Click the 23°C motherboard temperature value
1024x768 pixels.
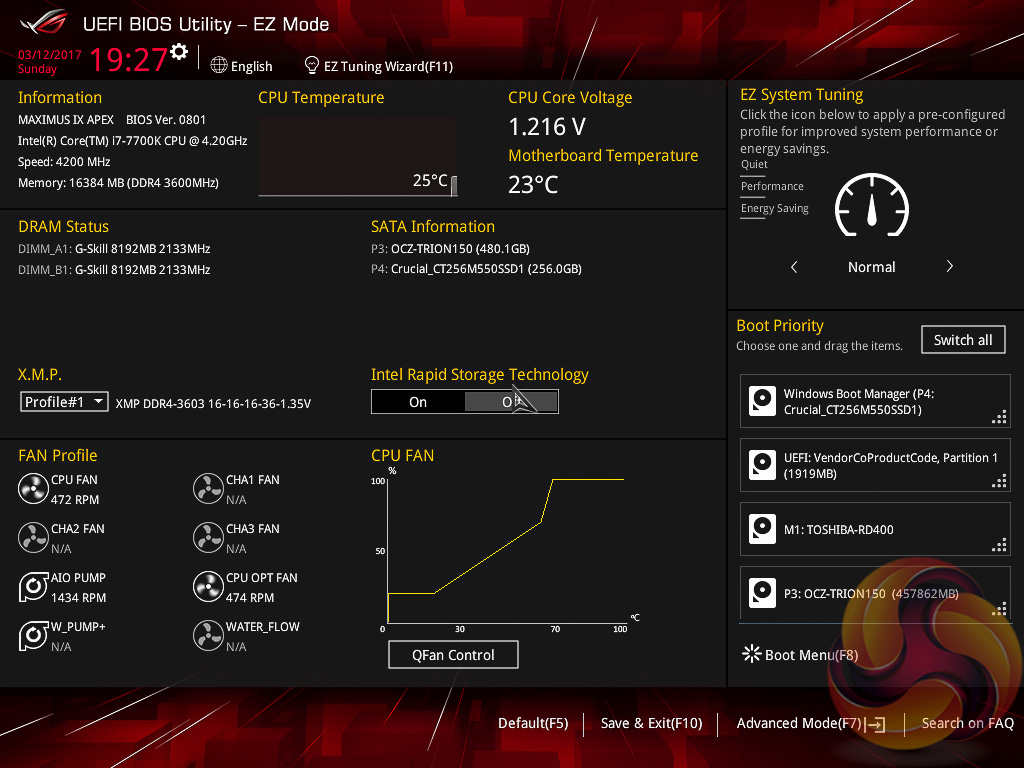534,185
